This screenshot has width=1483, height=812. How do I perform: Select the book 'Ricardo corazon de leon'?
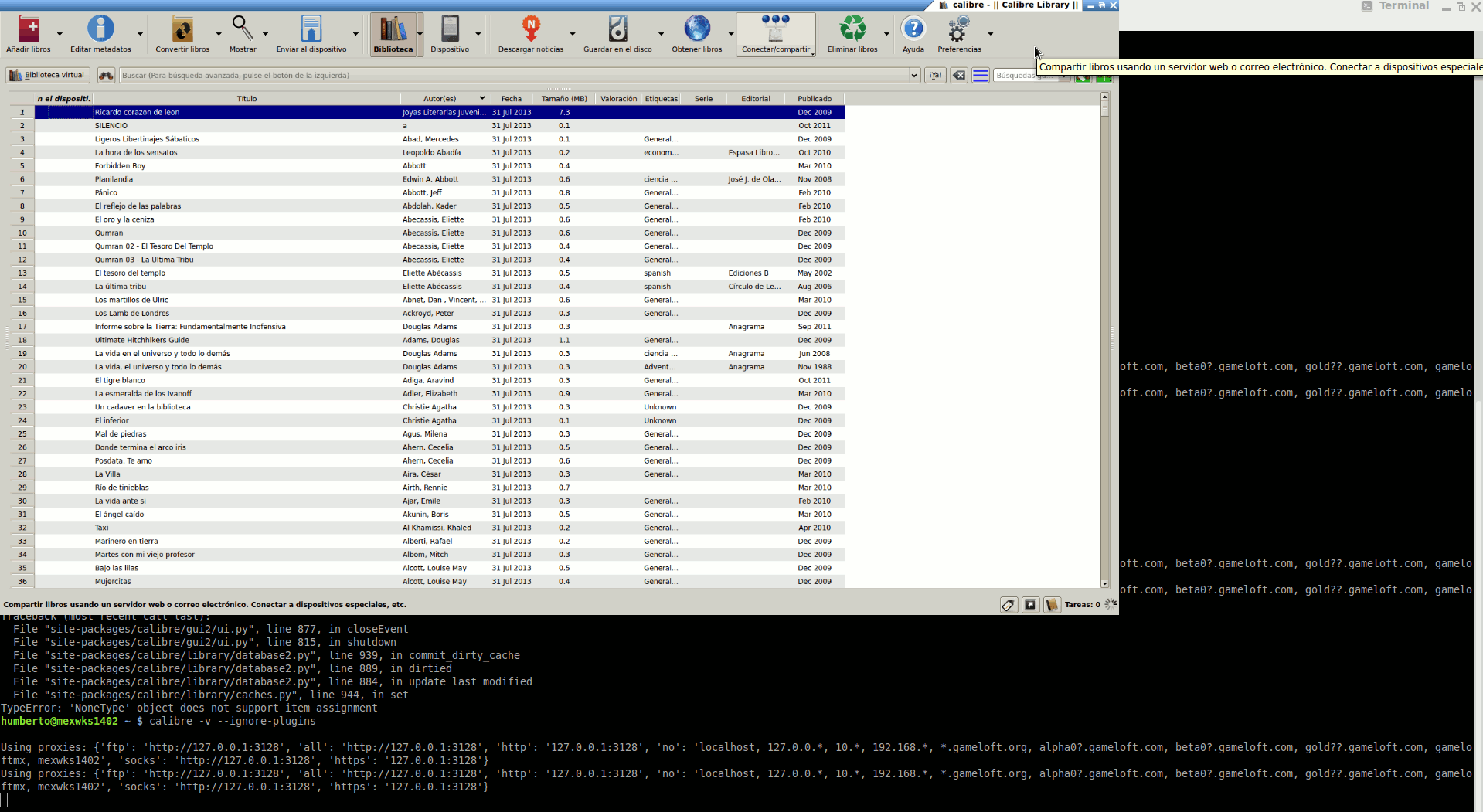click(137, 113)
